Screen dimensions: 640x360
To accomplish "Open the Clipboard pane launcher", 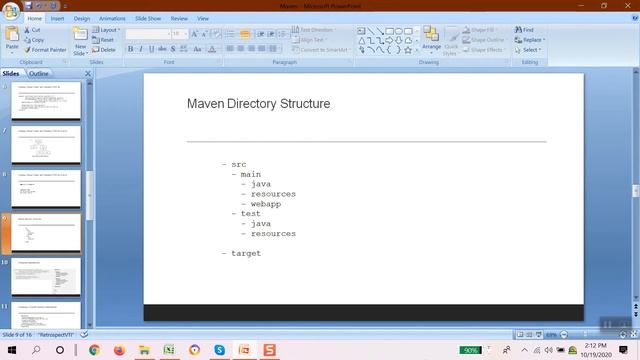I will point(64,62).
